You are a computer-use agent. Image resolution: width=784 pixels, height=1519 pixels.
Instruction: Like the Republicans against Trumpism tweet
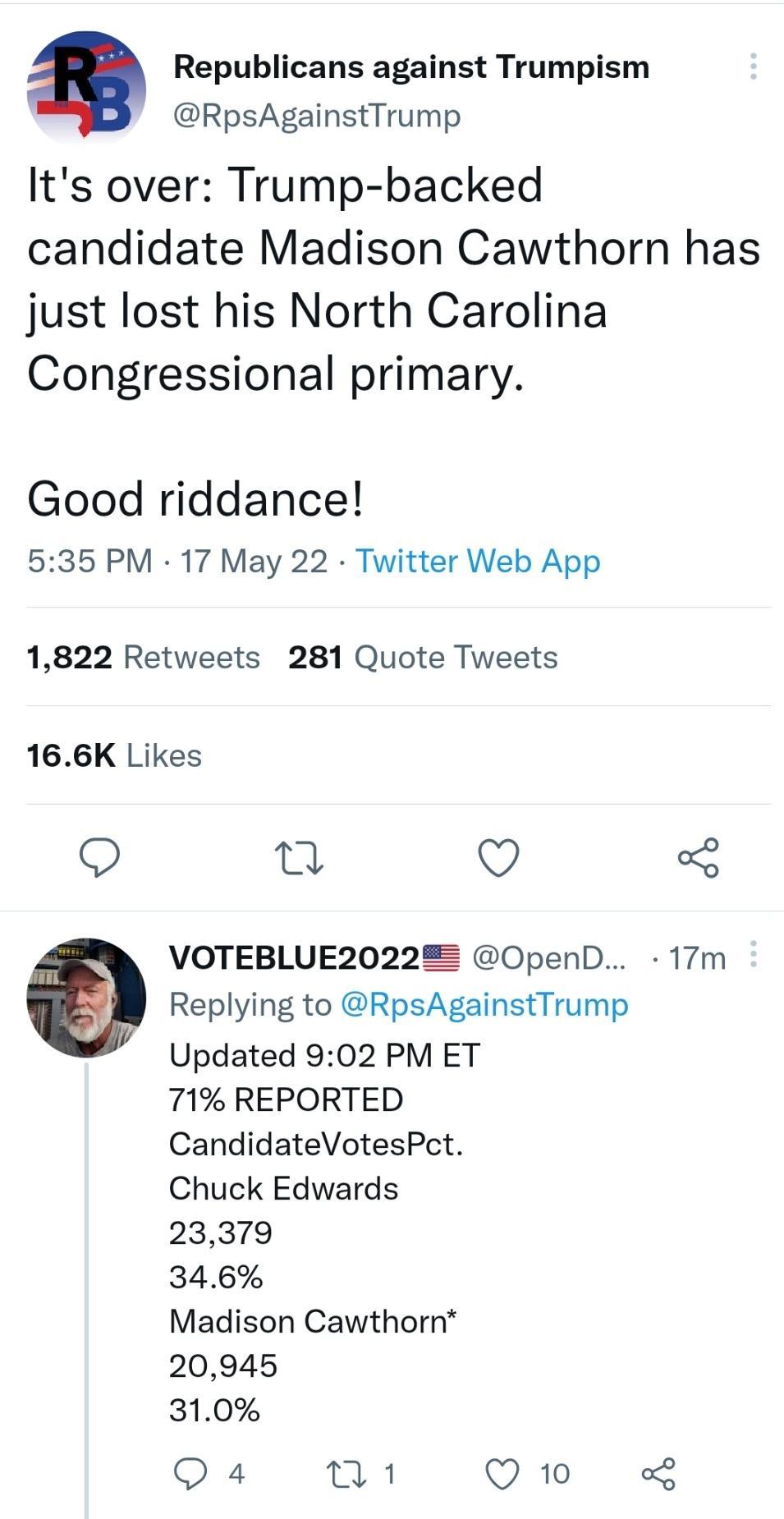pos(500,859)
